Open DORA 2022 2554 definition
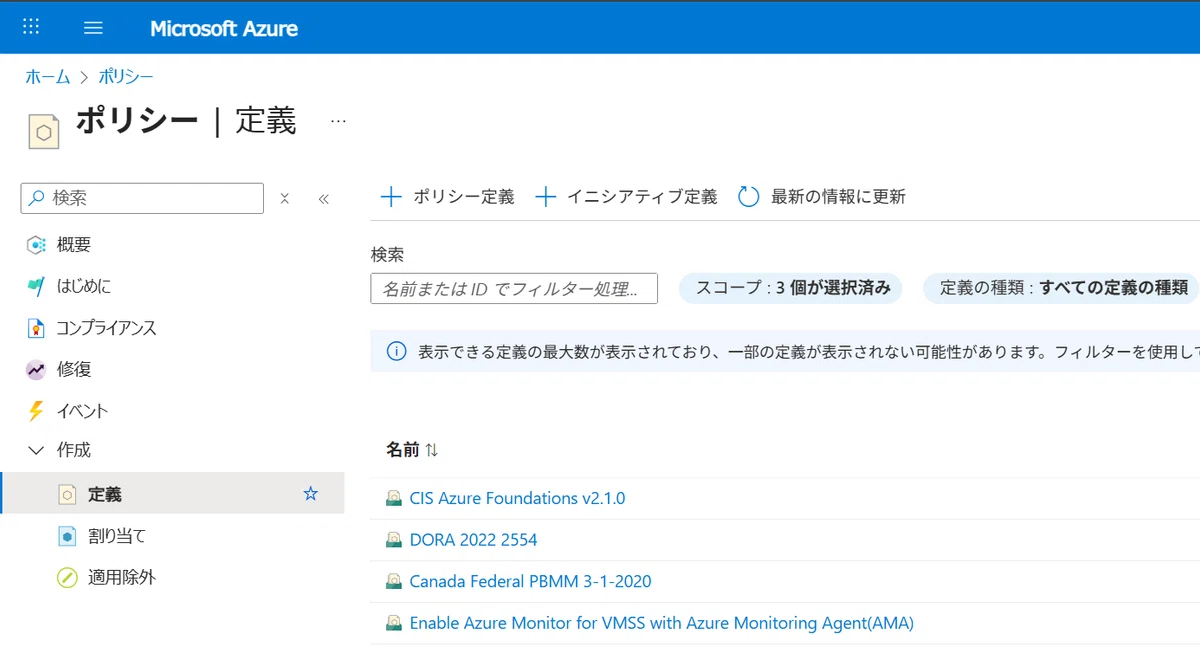 tap(473, 540)
